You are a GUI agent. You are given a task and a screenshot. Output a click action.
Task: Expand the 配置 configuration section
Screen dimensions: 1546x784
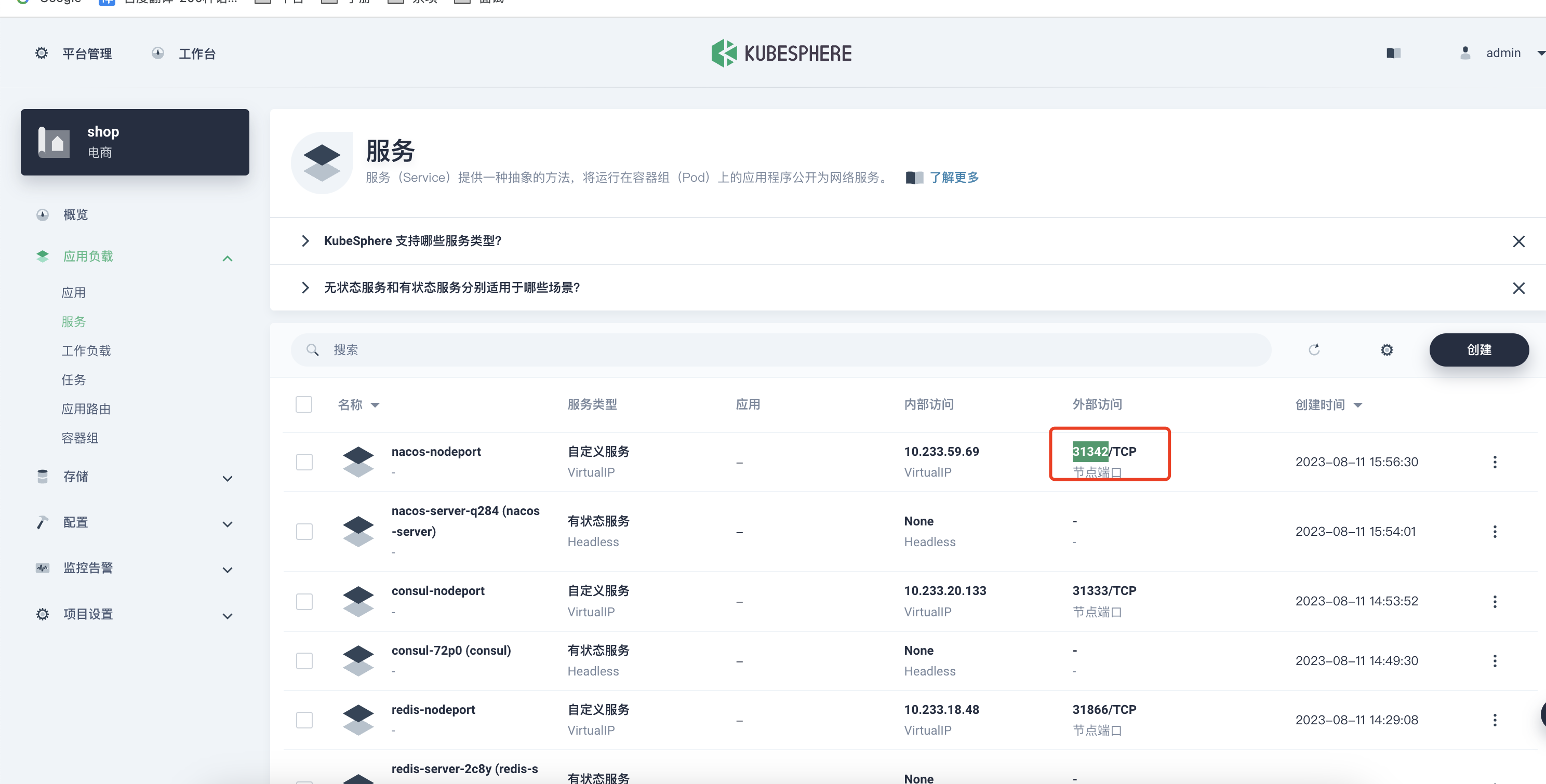pos(228,524)
